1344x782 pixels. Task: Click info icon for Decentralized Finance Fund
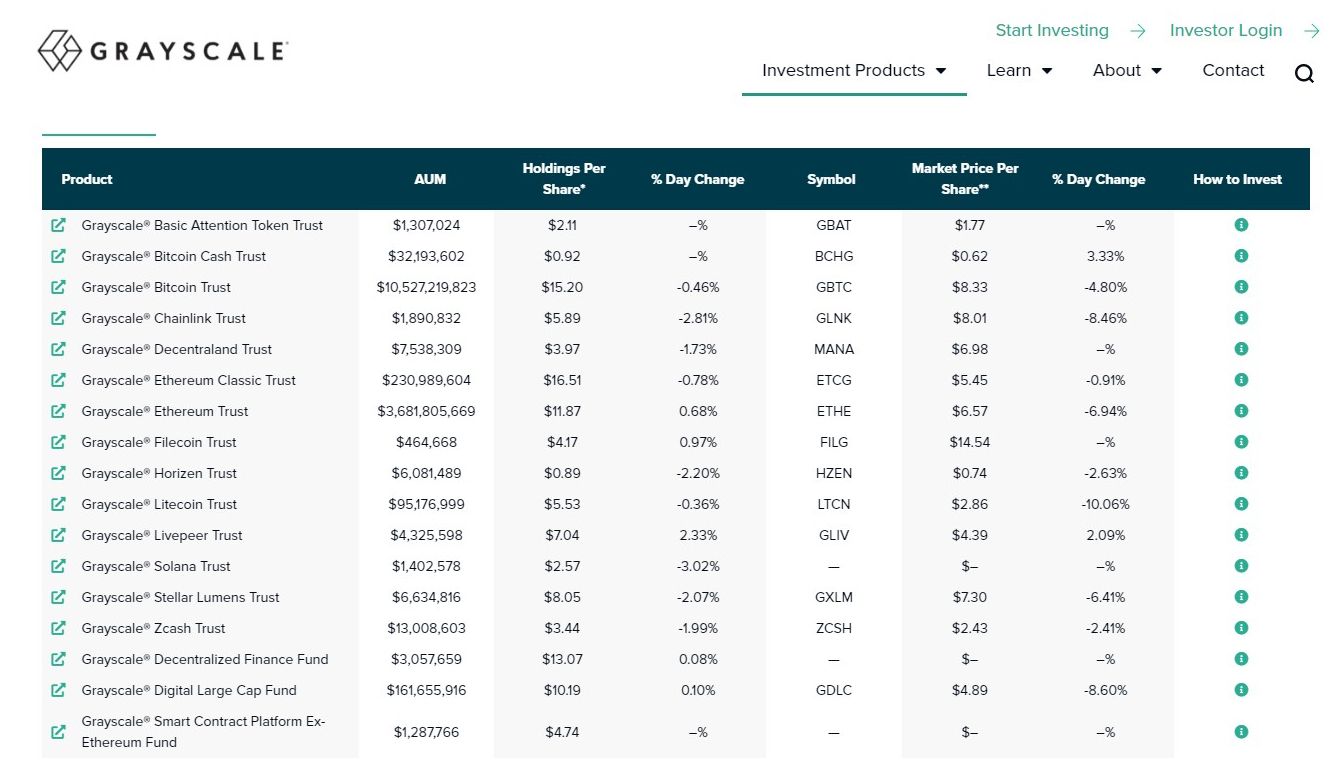click(x=1241, y=659)
